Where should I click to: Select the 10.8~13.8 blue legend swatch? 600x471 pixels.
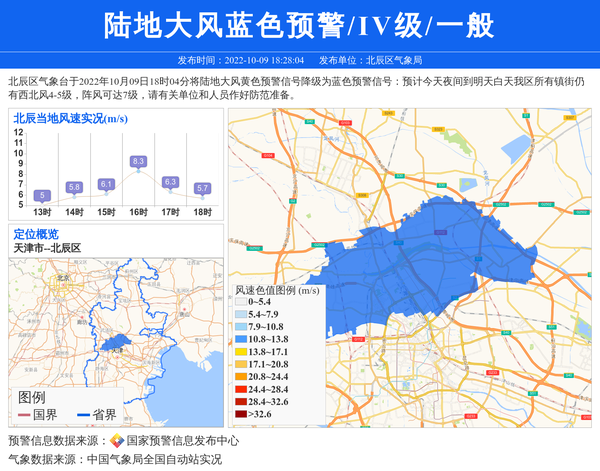click(x=241, y=339)
